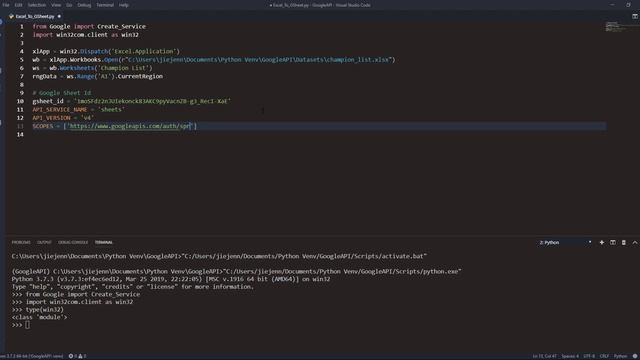Click UTF-8 encoding in status bar
The image size is (640, 360).
click(x=589, y=356)
